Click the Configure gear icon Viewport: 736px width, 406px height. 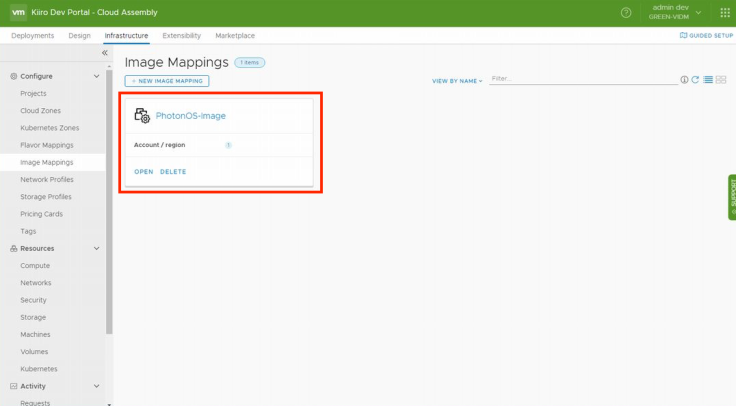click(x=14, y=76)
